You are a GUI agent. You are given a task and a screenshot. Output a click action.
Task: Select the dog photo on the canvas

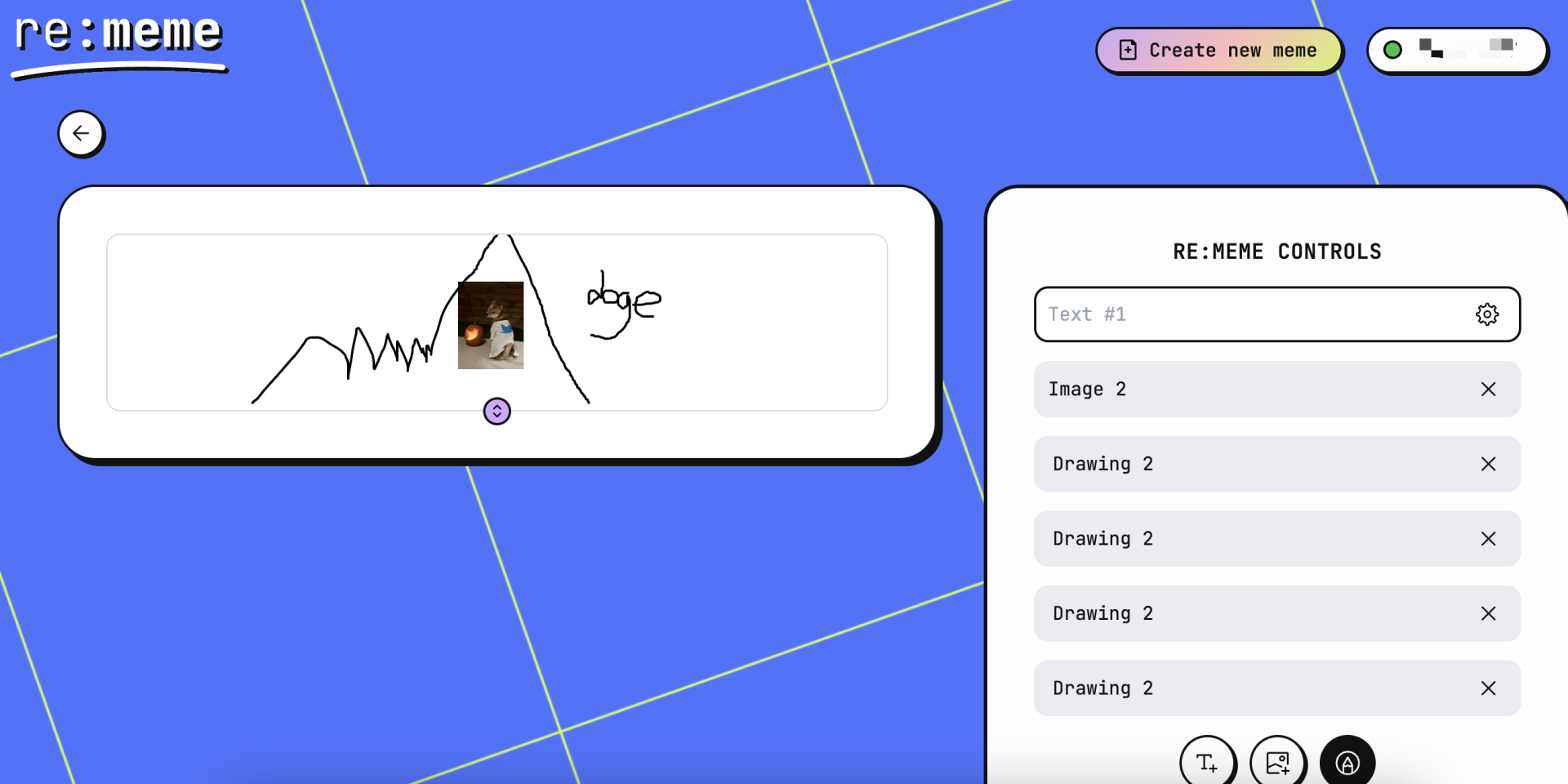click(x=491, y=325)
